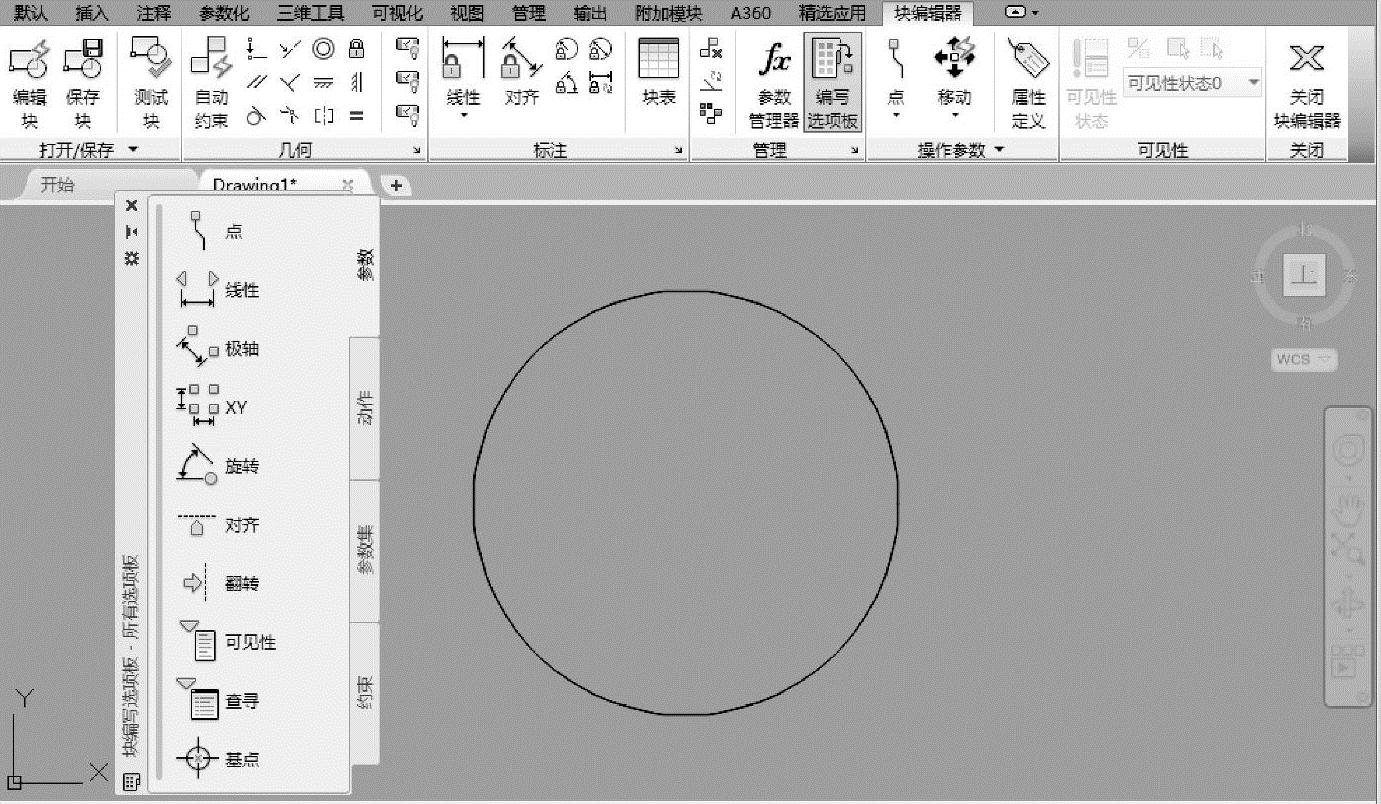Select the Rotation (旋转) parameter

click(x=217, y=466)
